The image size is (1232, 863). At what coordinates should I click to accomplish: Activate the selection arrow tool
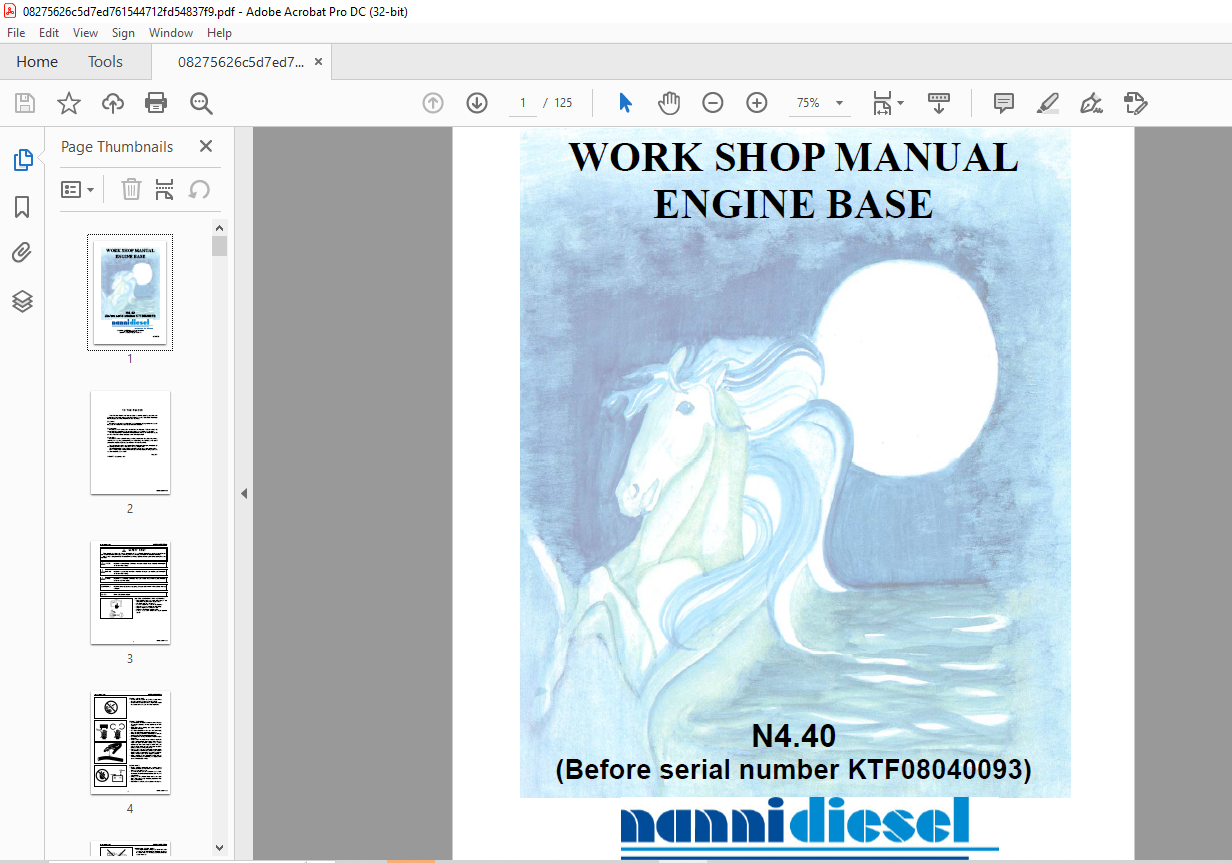[626, 103]
